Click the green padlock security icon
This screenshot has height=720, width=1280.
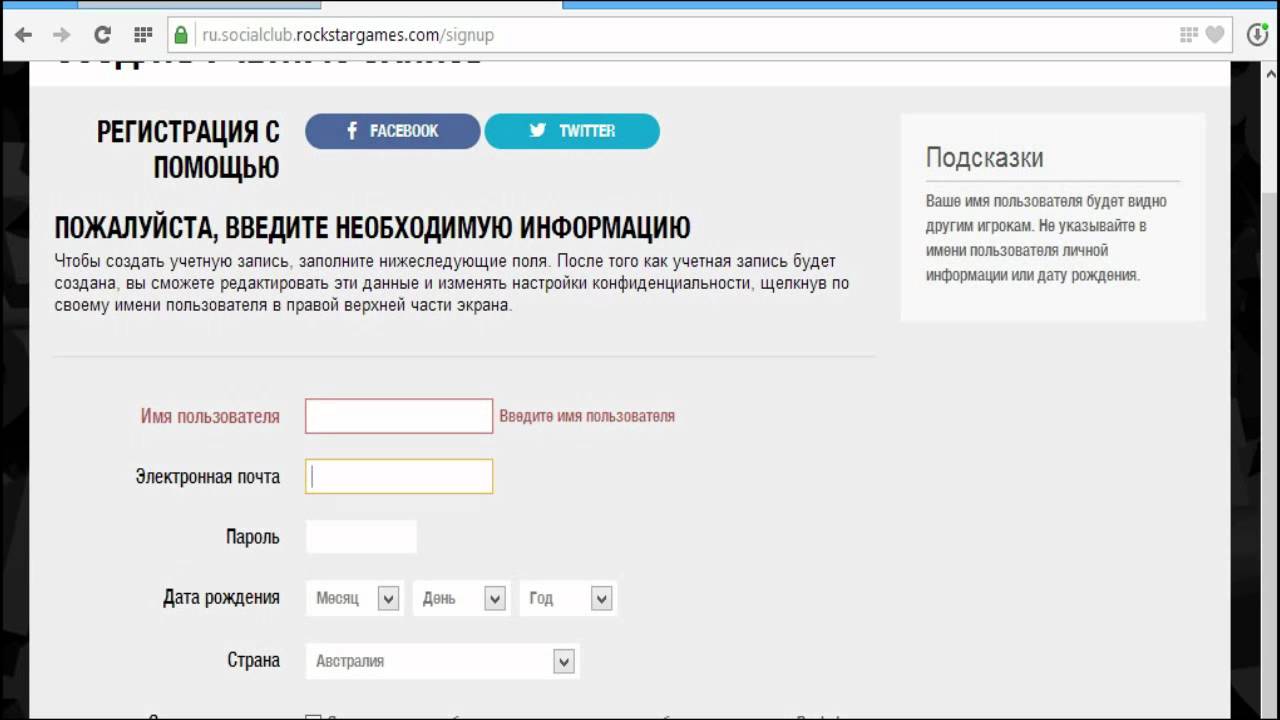coord(181,35)
